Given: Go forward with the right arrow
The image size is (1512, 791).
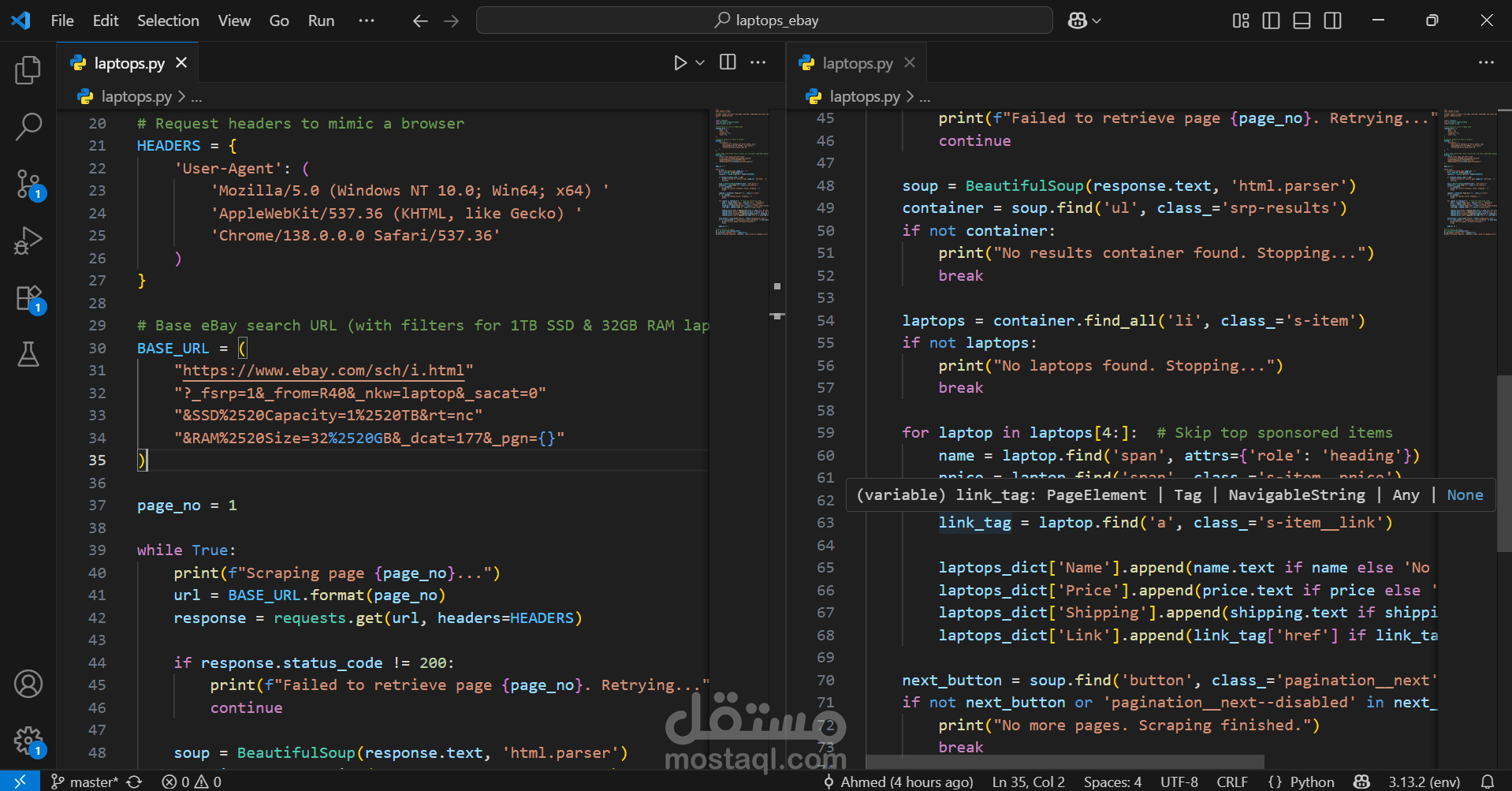Looking at the screenshot, I should (452, 21).
